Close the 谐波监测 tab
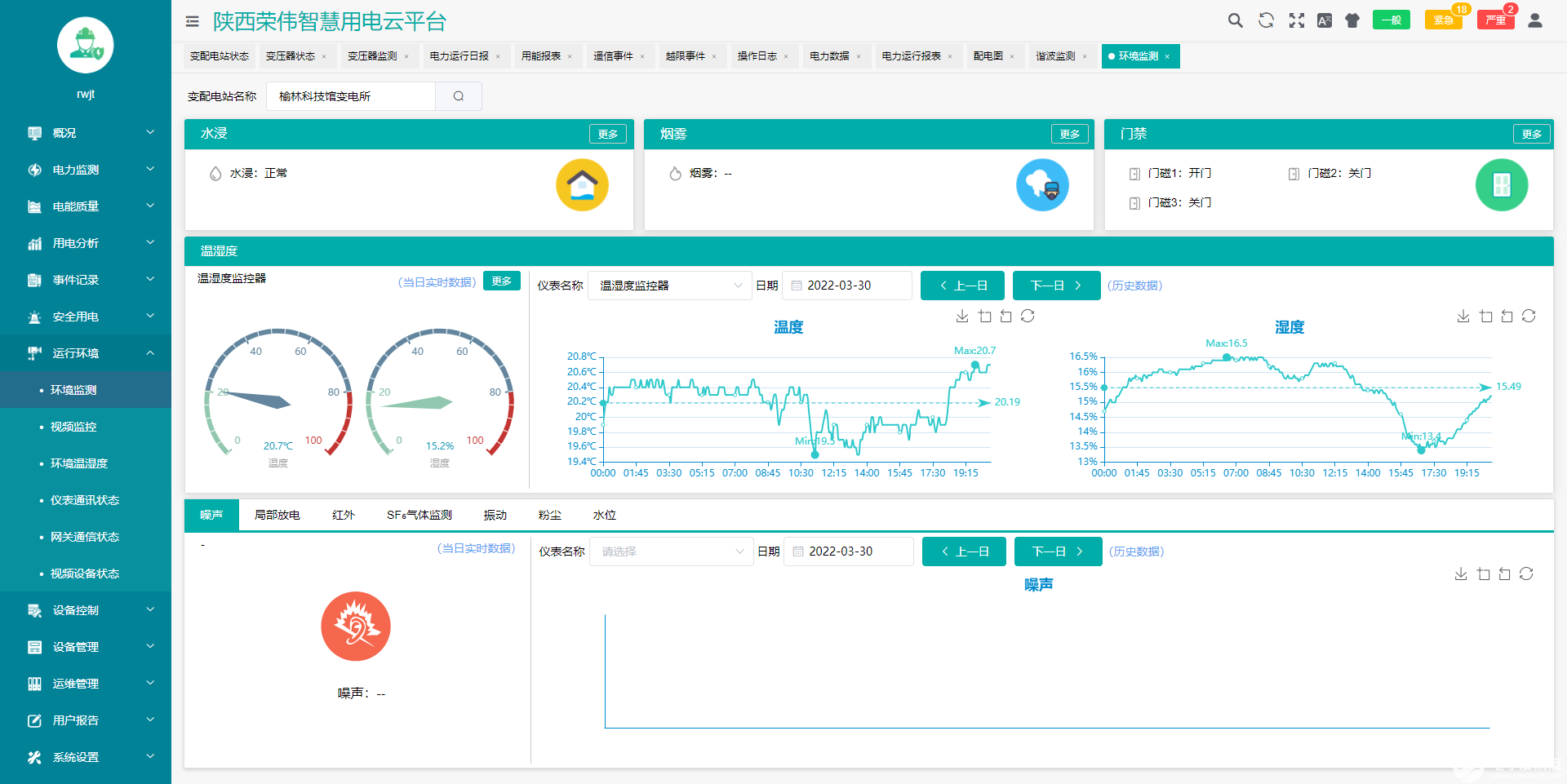Viewport: 1567px width, 784px height. click(1085, 56)
